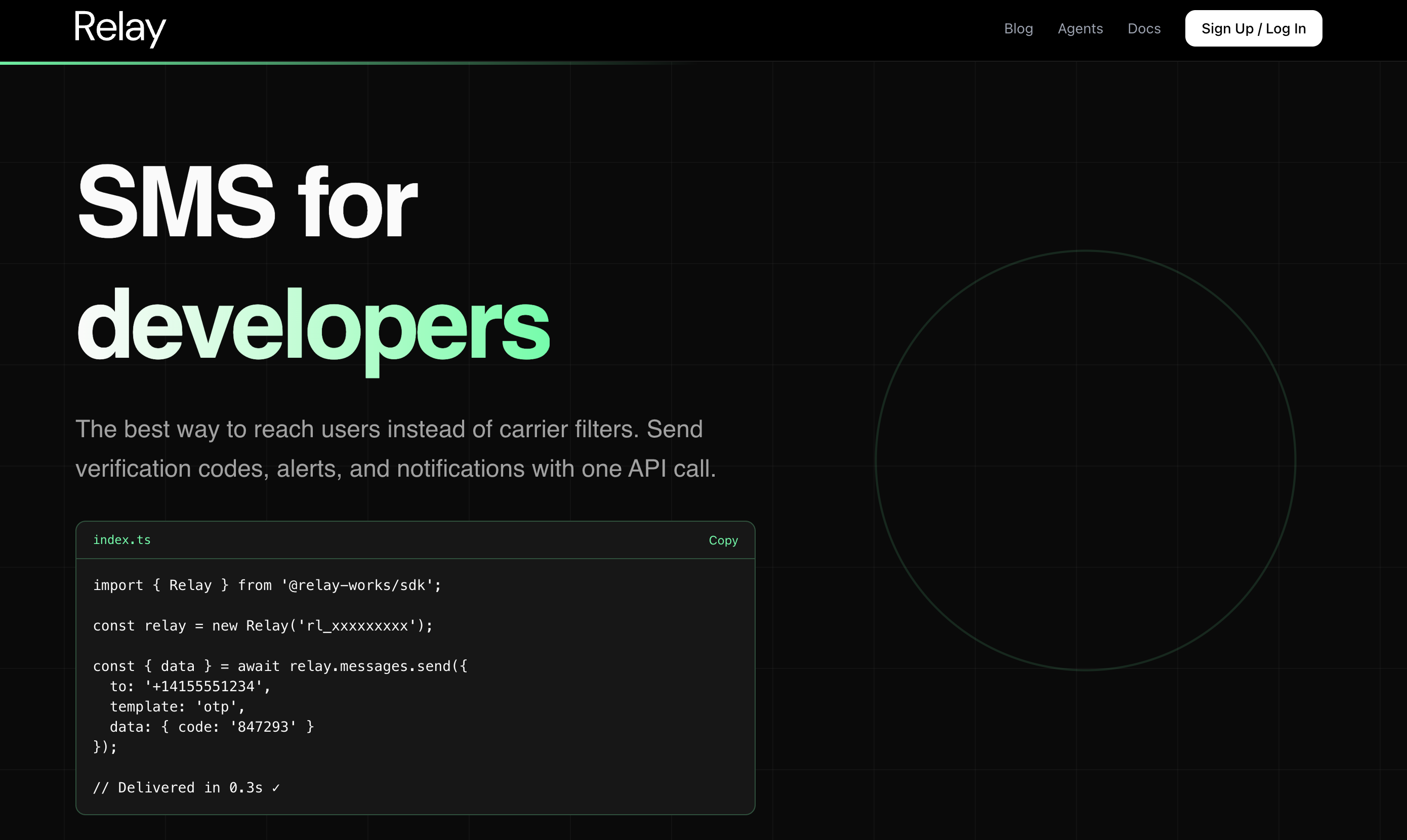Click inside the large circle graphic
The image size is (1407, 840).
click(1085, 459)
